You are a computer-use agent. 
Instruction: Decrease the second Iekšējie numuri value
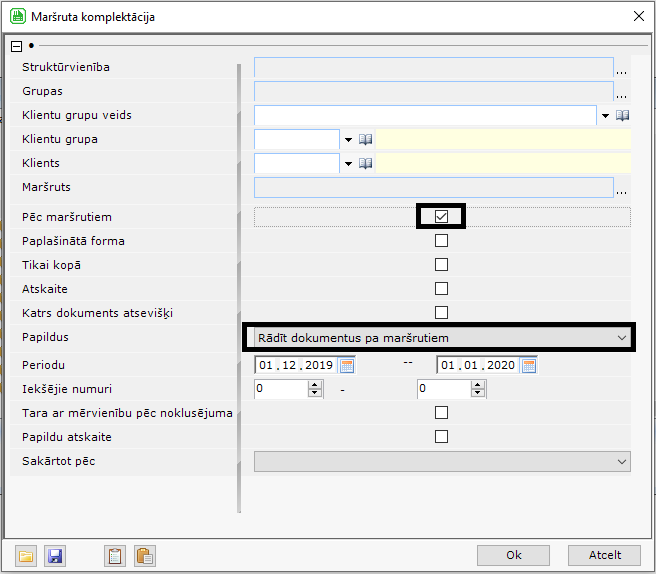point(477,393)
